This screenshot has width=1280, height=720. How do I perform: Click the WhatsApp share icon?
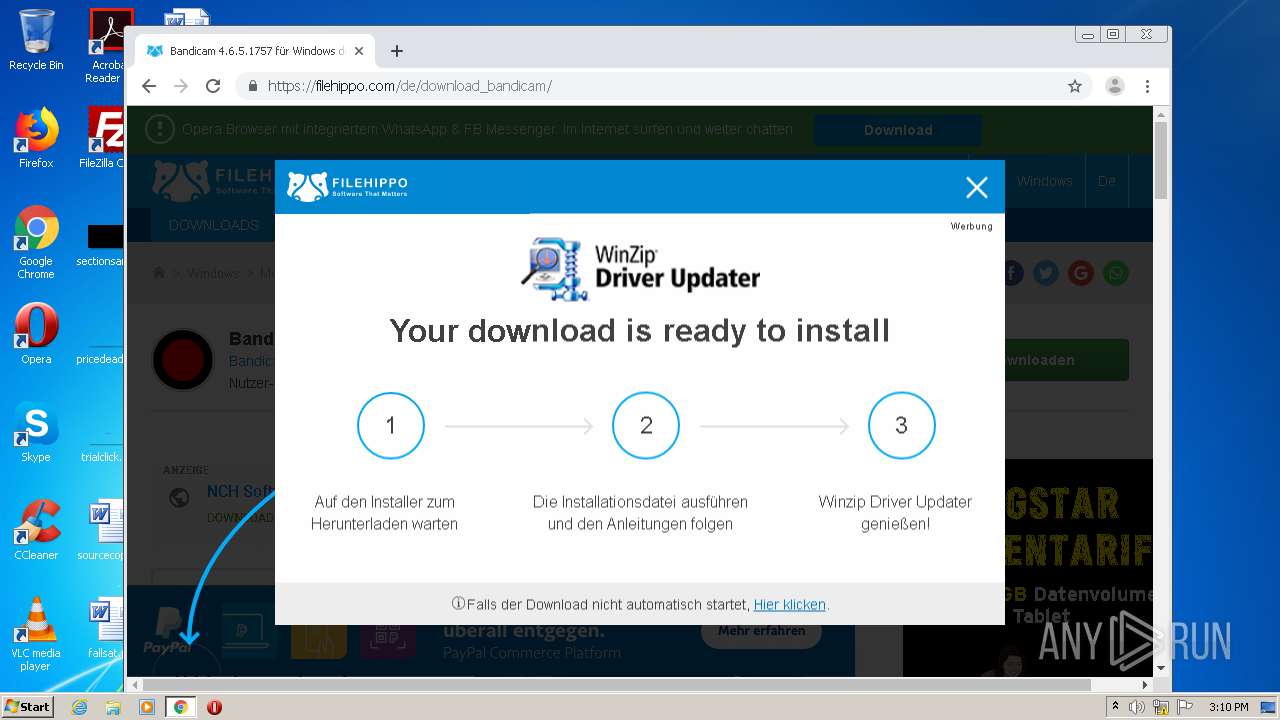coord(1115,273)
